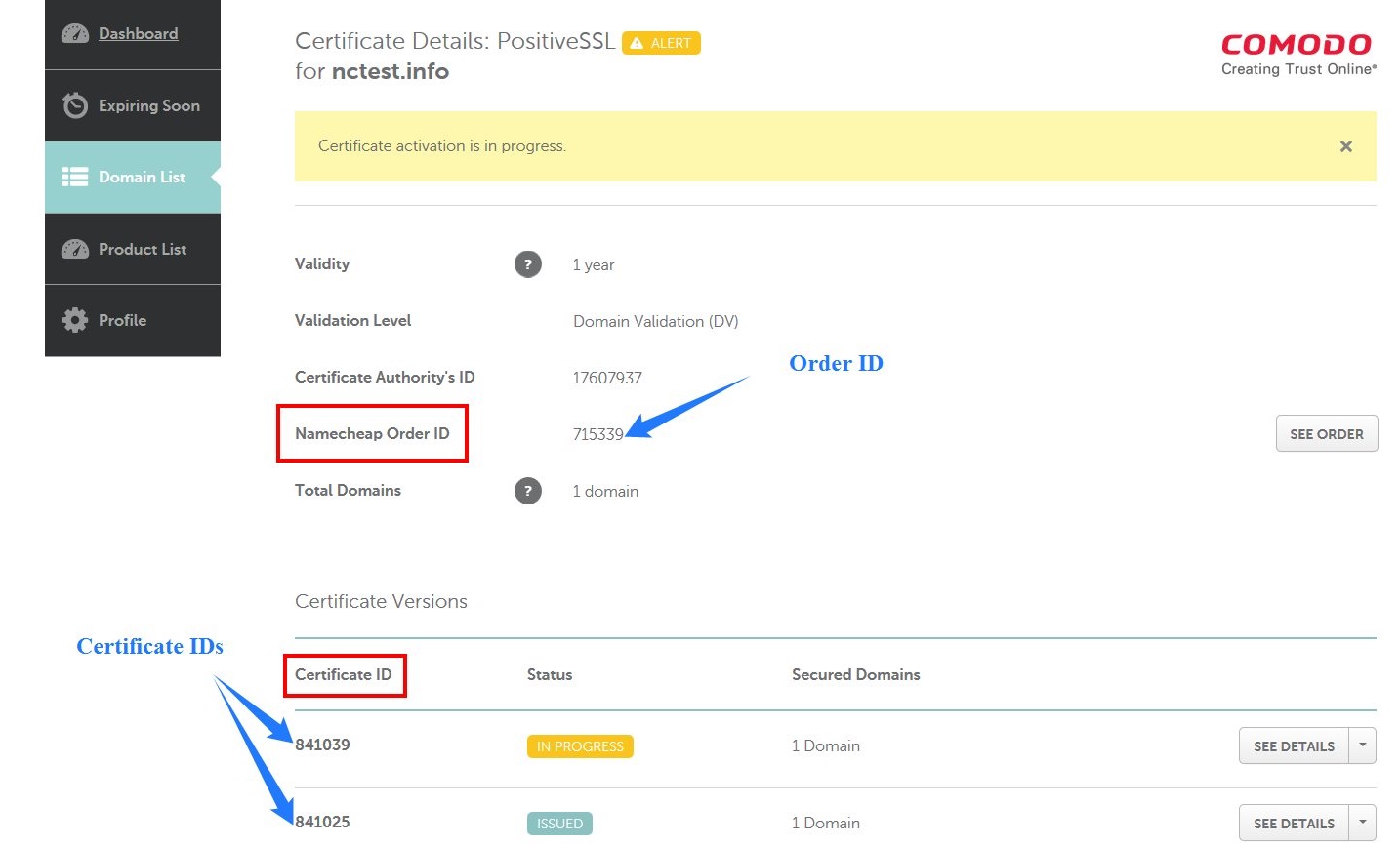Screen dimensions: 1400x846
Task: Click the Validation Level label
Action: 352,320
